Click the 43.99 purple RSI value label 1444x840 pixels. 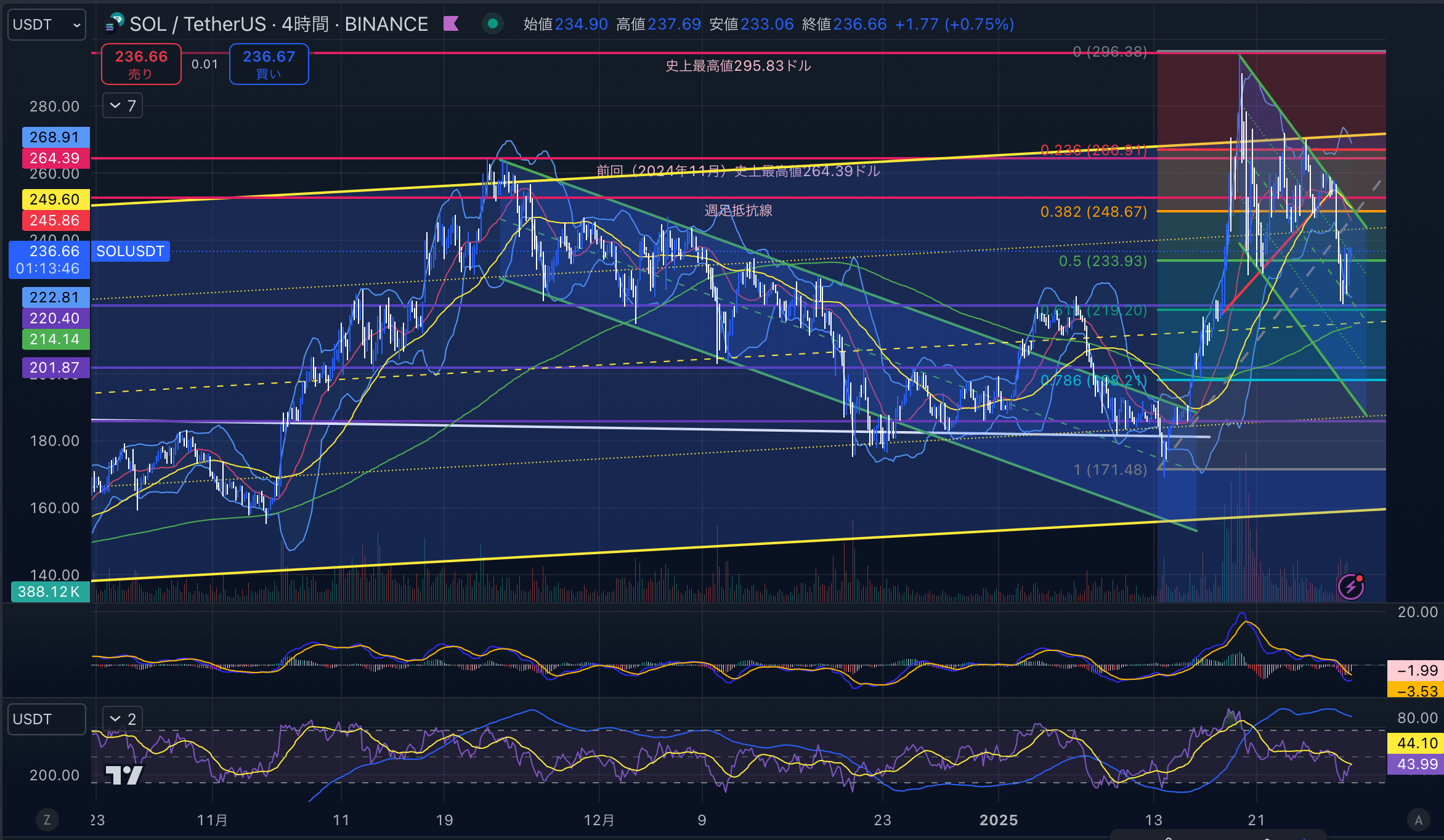pos(1416,764)
